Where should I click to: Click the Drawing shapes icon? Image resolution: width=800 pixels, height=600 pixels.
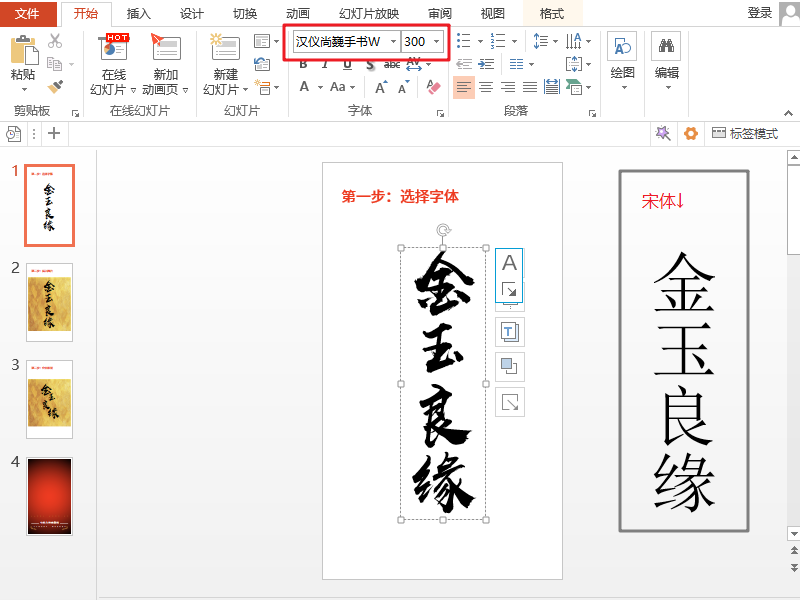pyautogui.click(x=622, y=46)
